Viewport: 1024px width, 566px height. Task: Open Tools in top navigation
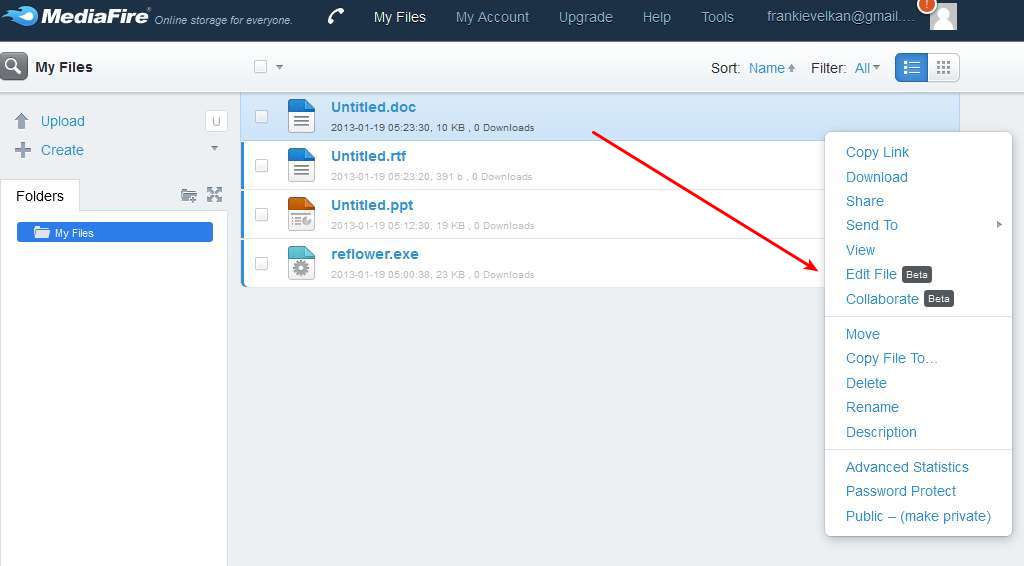click(718, 17)
